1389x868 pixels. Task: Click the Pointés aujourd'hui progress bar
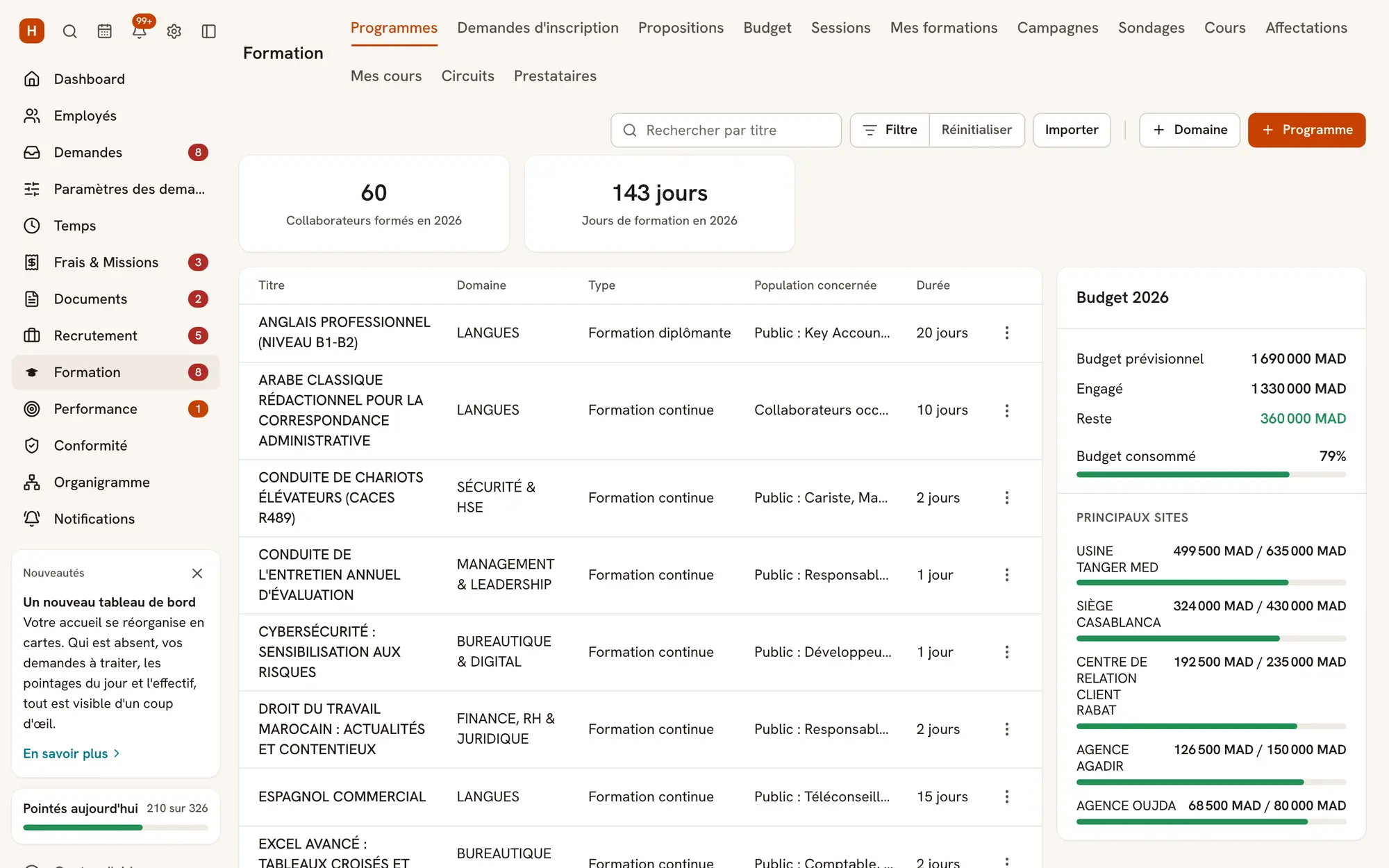tap(115, 828)
